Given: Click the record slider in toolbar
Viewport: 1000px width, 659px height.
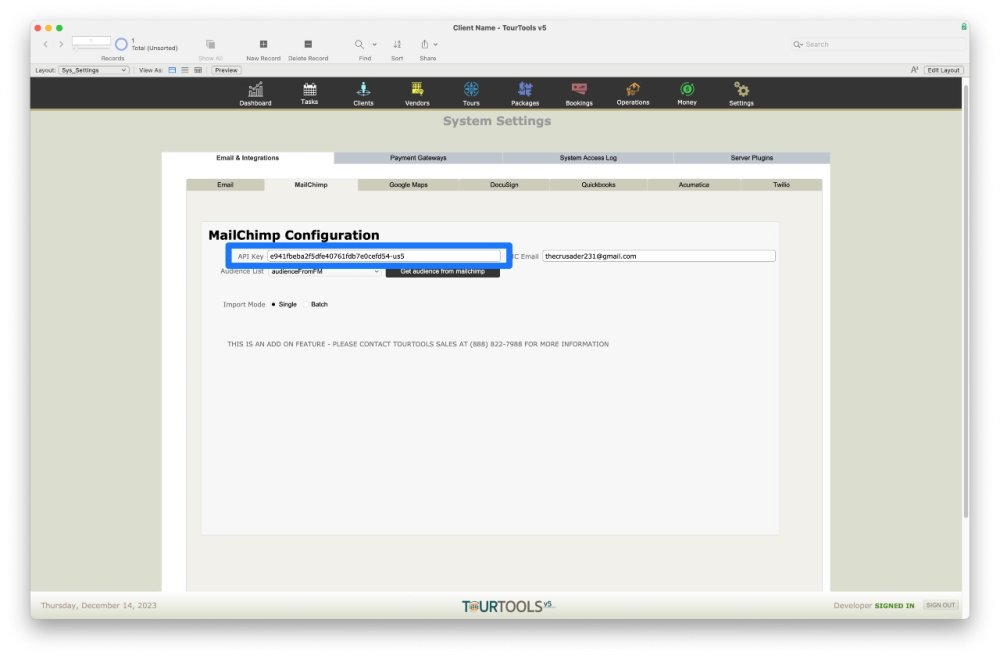Looking at the screenshot, I should [91, 48].
